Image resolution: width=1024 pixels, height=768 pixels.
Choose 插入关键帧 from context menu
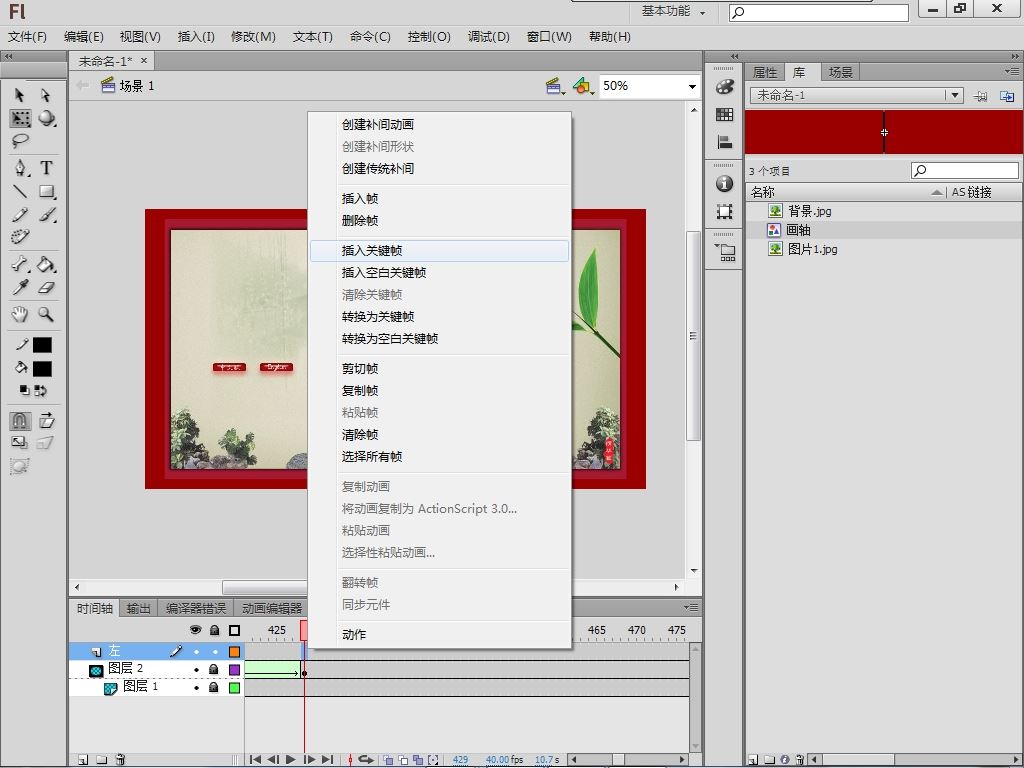coord(372,251)
